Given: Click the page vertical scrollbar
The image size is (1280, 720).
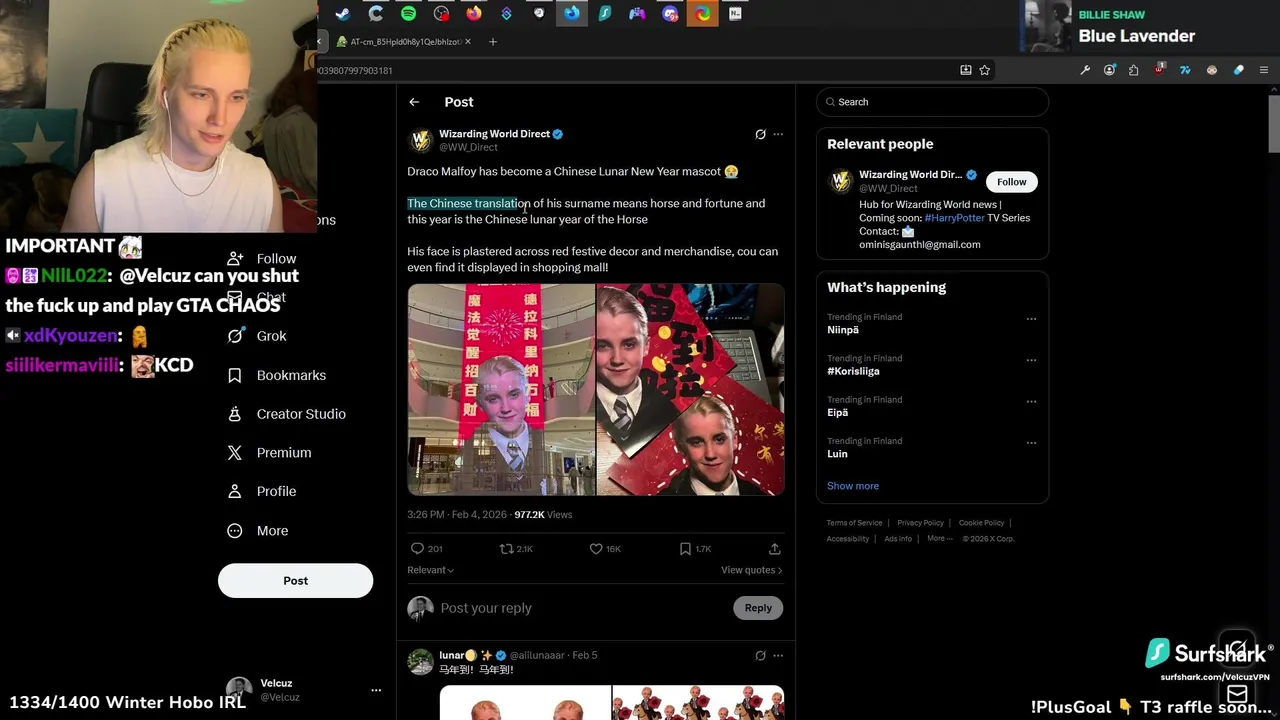Looking at the screenshot, I should point(1274,125).
